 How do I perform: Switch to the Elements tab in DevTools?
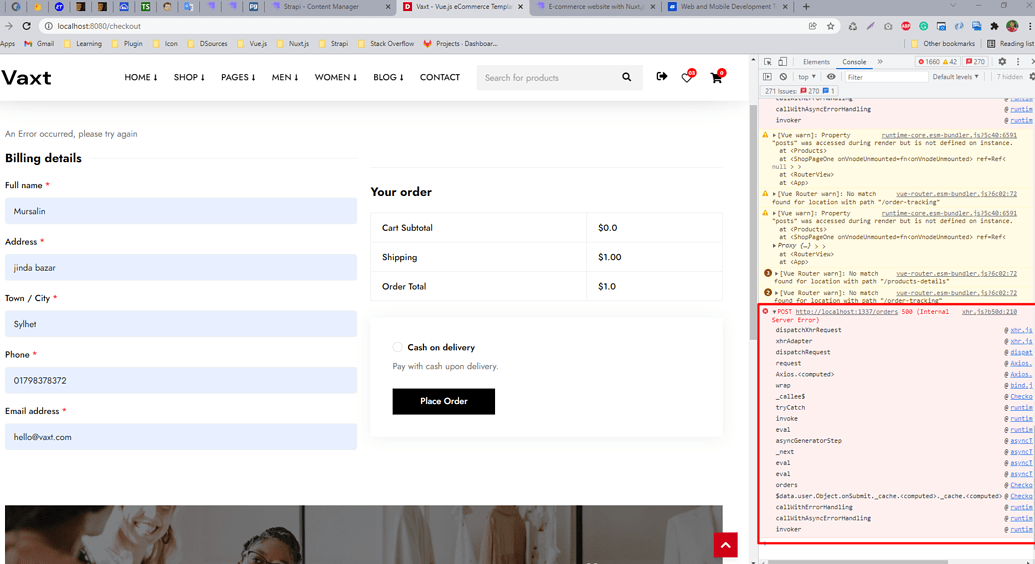(816, 62)
